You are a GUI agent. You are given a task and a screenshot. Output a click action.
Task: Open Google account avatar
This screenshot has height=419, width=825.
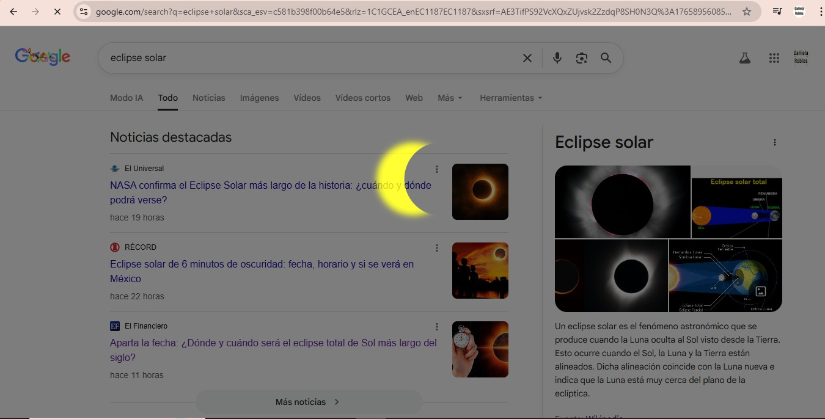(x=801, y=57)
